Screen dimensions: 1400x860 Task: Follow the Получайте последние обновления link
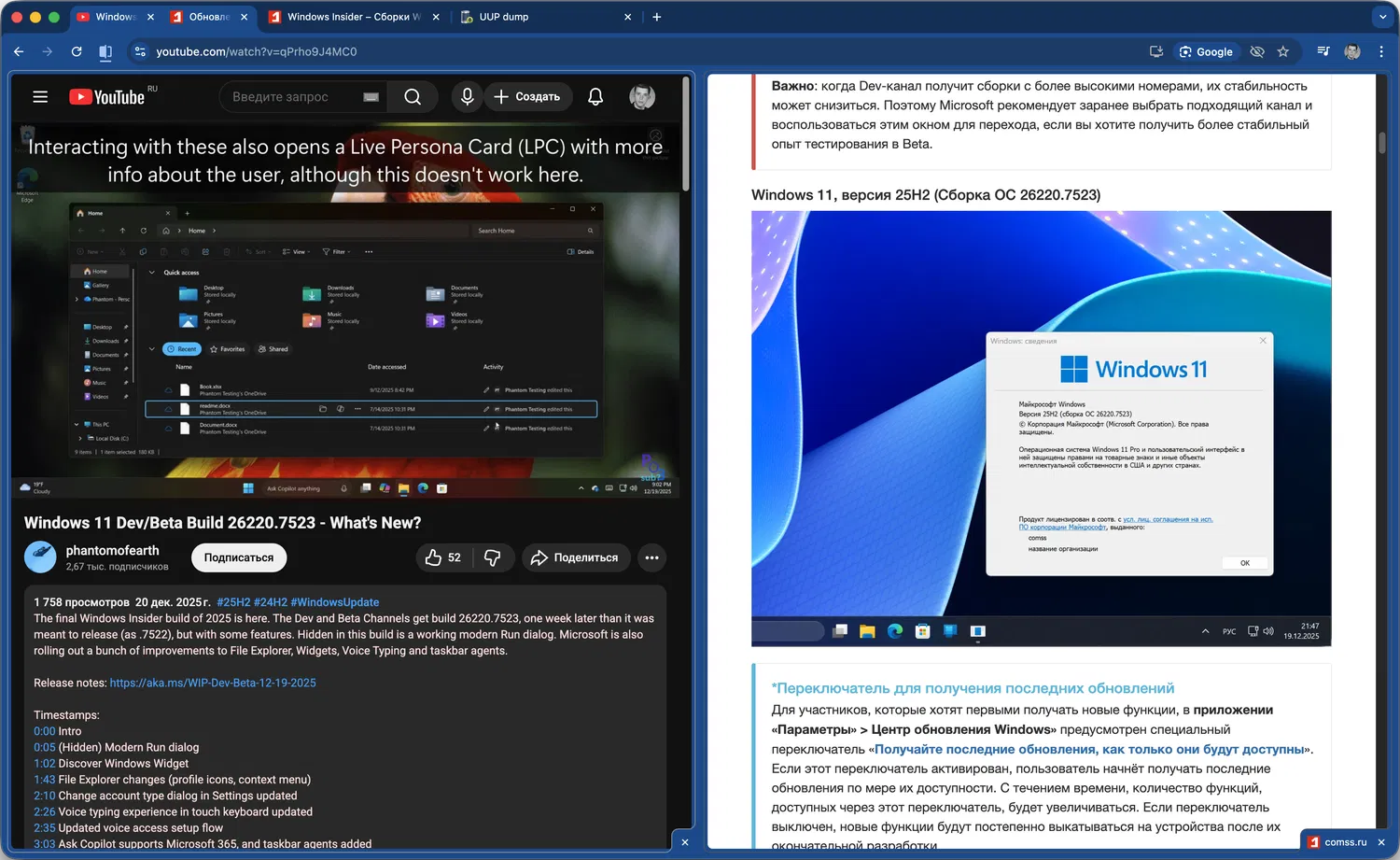tap(1089, 749)
